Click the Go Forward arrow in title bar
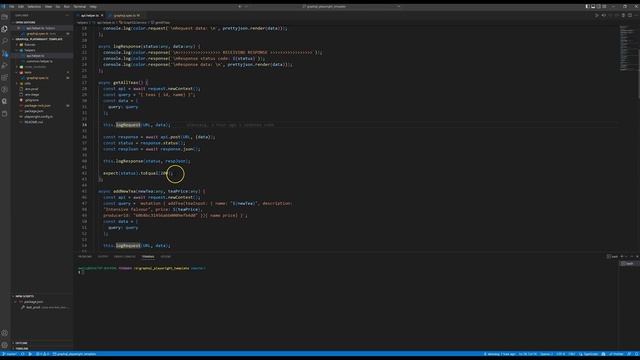The height and width of the screenshot is (360, 640). click(246, 7)
